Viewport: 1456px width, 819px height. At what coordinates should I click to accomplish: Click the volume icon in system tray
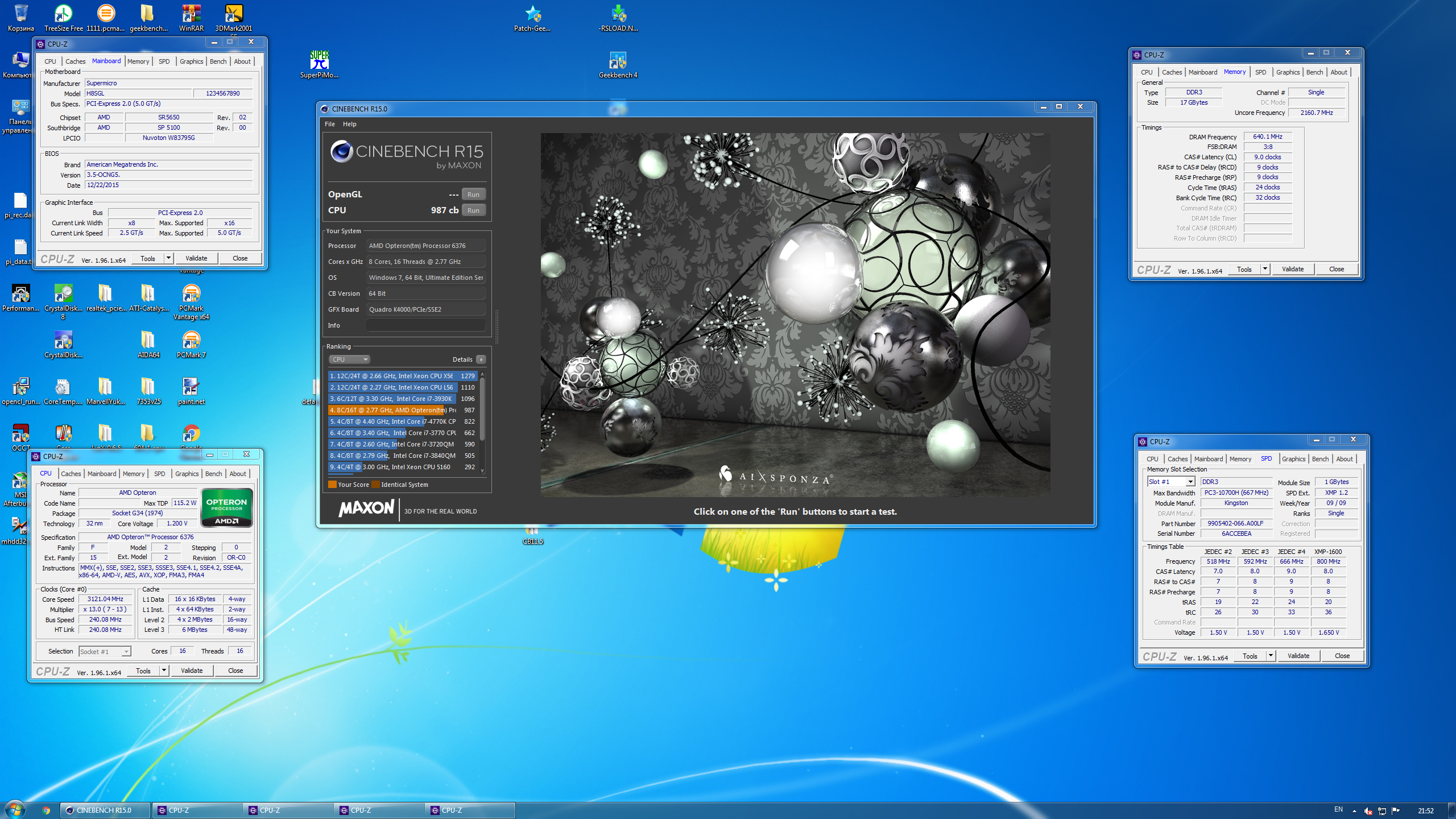[x=1368, y=810]
